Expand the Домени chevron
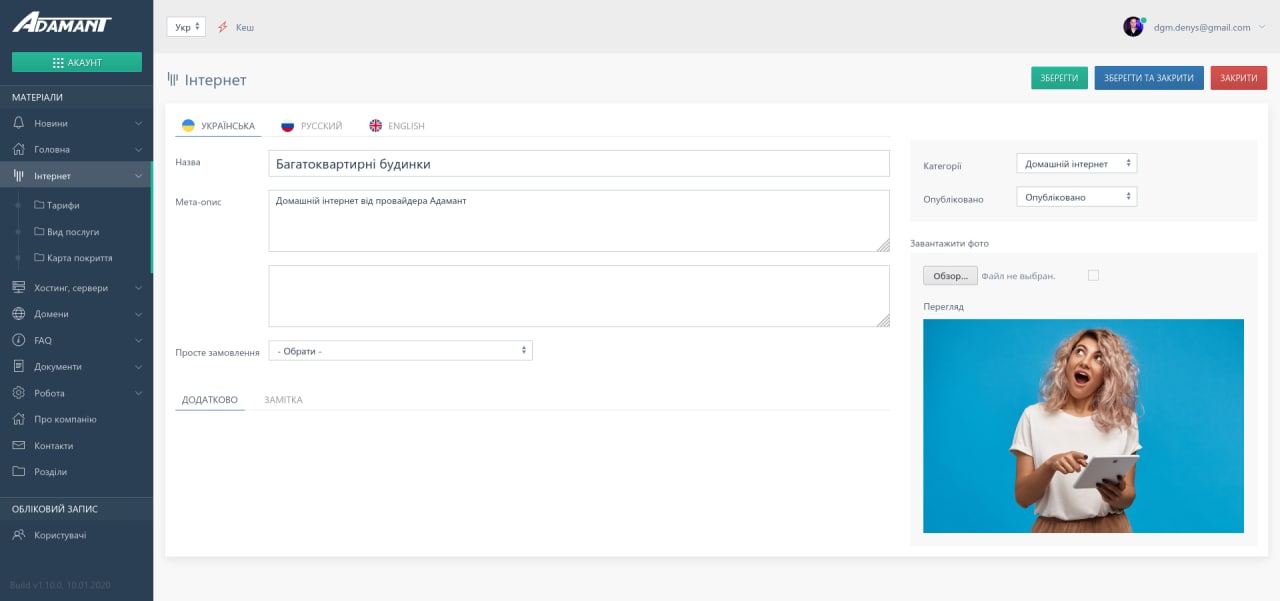1280x601 pixels. coord(139,313)
